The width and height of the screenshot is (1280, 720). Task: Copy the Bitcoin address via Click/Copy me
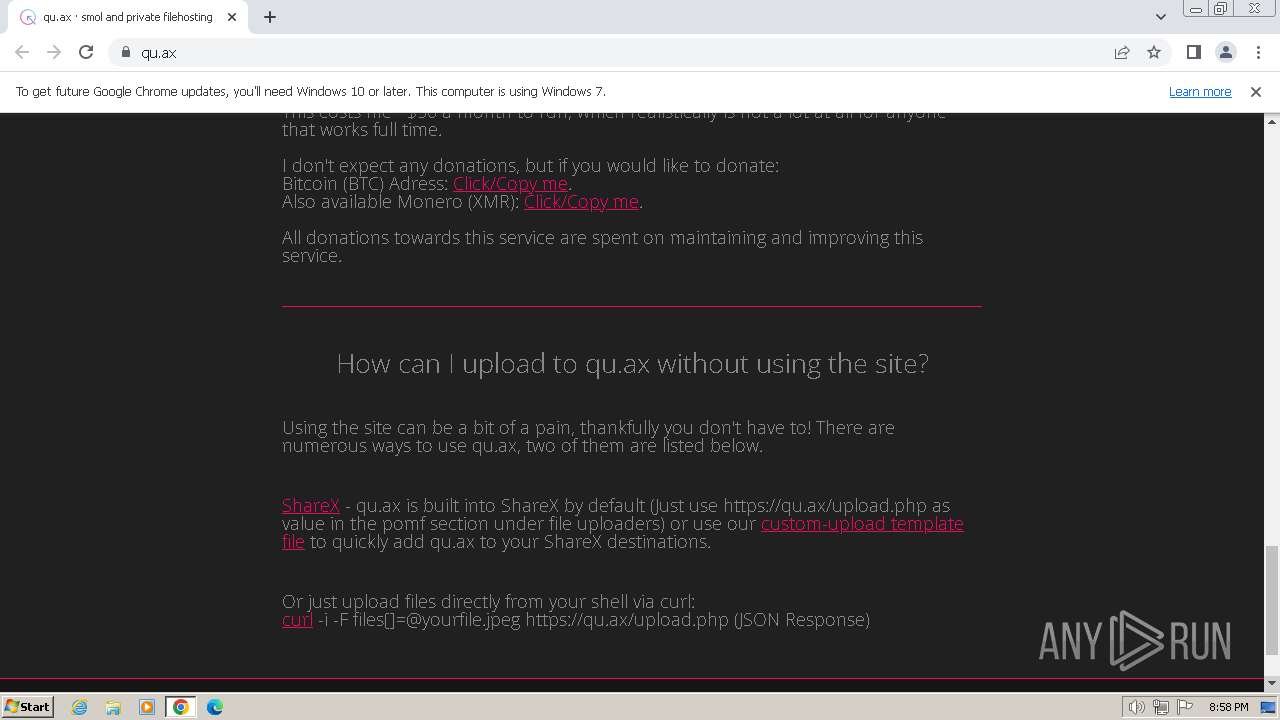pyautogui.click(x=510, y=183)
